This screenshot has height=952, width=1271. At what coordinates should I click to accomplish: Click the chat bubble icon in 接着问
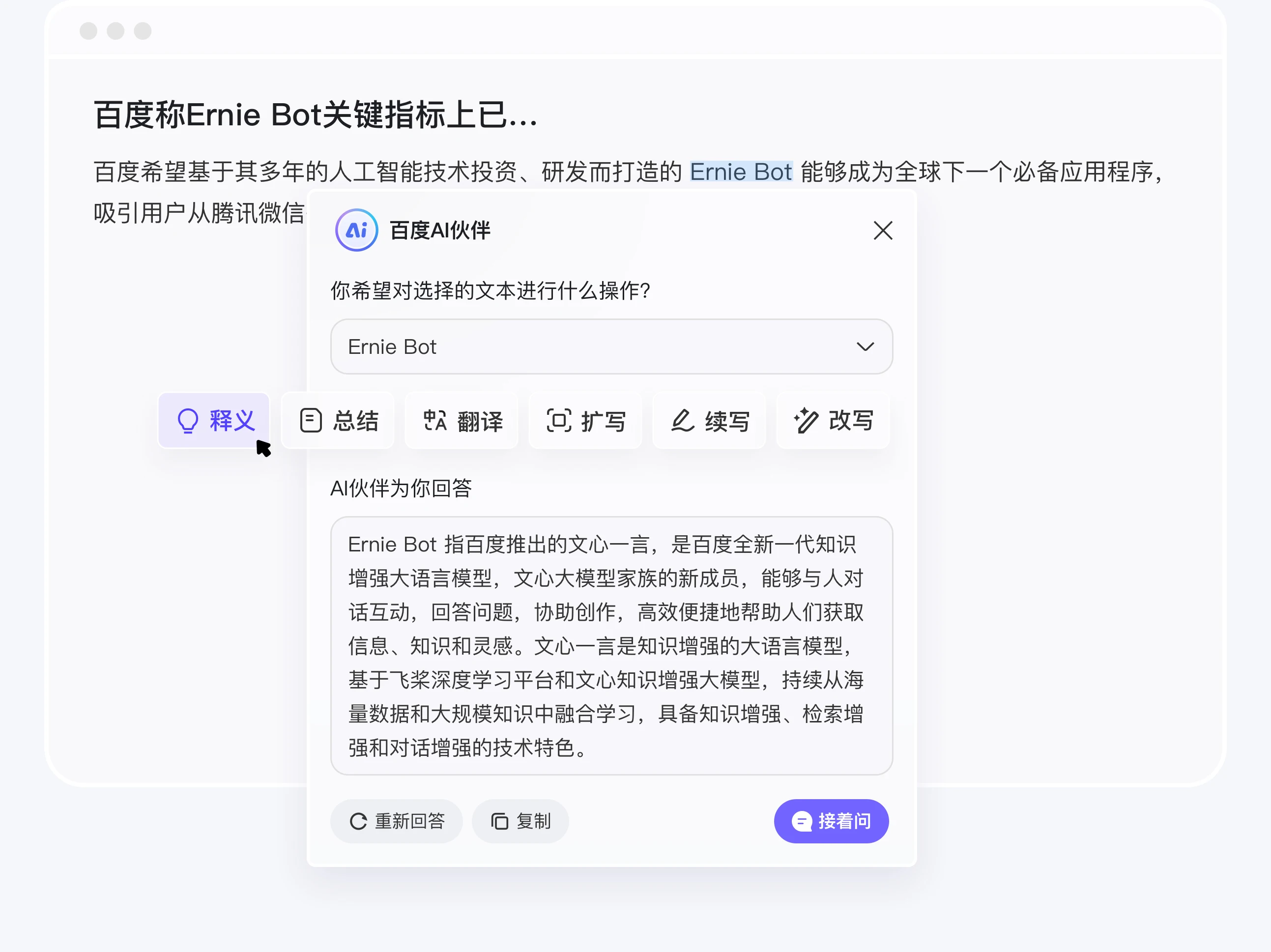(801, 821)
